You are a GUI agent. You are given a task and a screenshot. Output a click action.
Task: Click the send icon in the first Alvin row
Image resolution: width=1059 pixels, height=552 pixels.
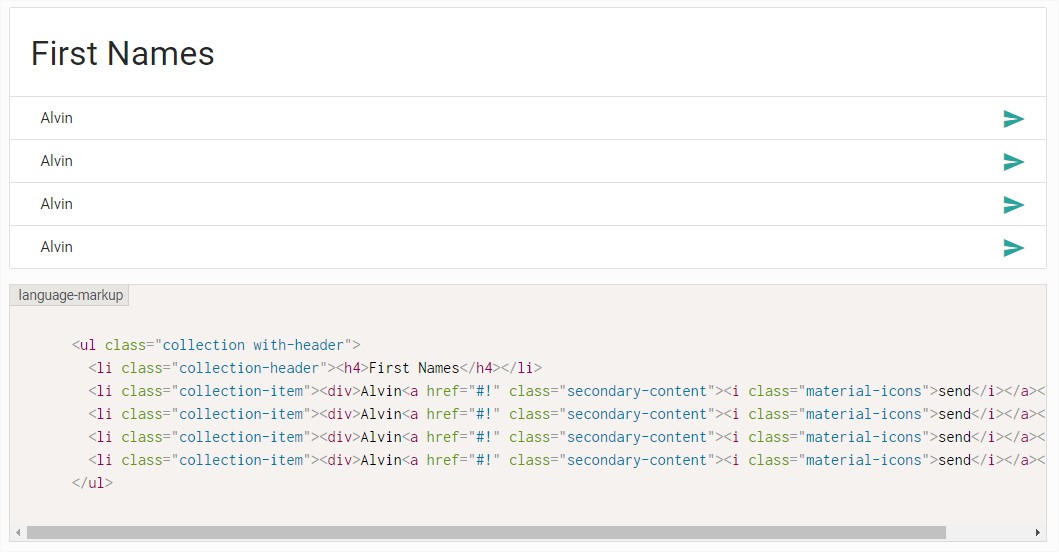[x=1013, y=119]
